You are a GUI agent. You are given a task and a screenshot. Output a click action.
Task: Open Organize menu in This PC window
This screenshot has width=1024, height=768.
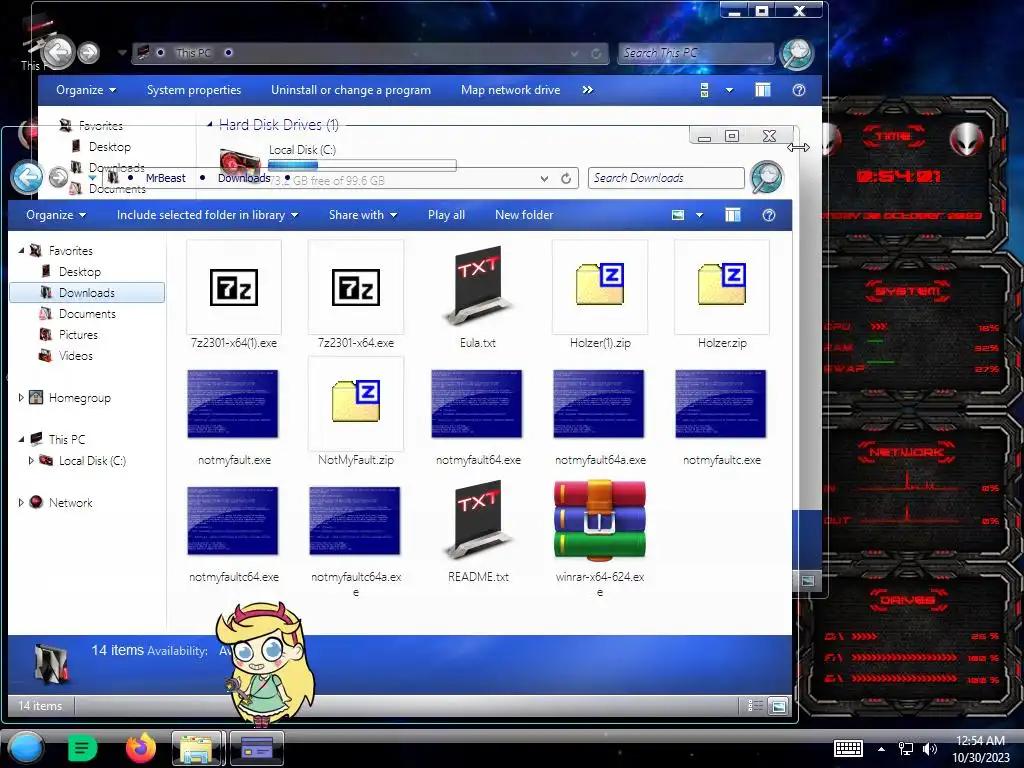click(x=86, y=90)
